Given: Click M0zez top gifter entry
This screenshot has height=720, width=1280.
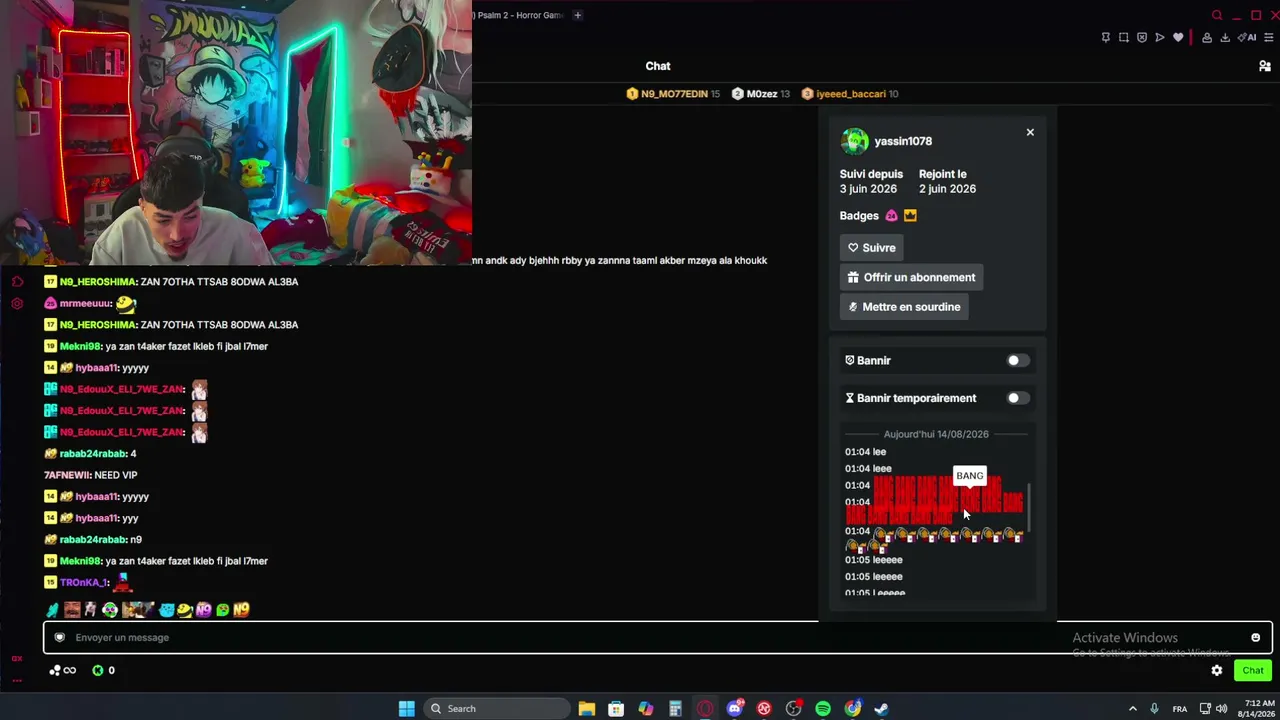Looking at the screenshot, I should (761, 94).
